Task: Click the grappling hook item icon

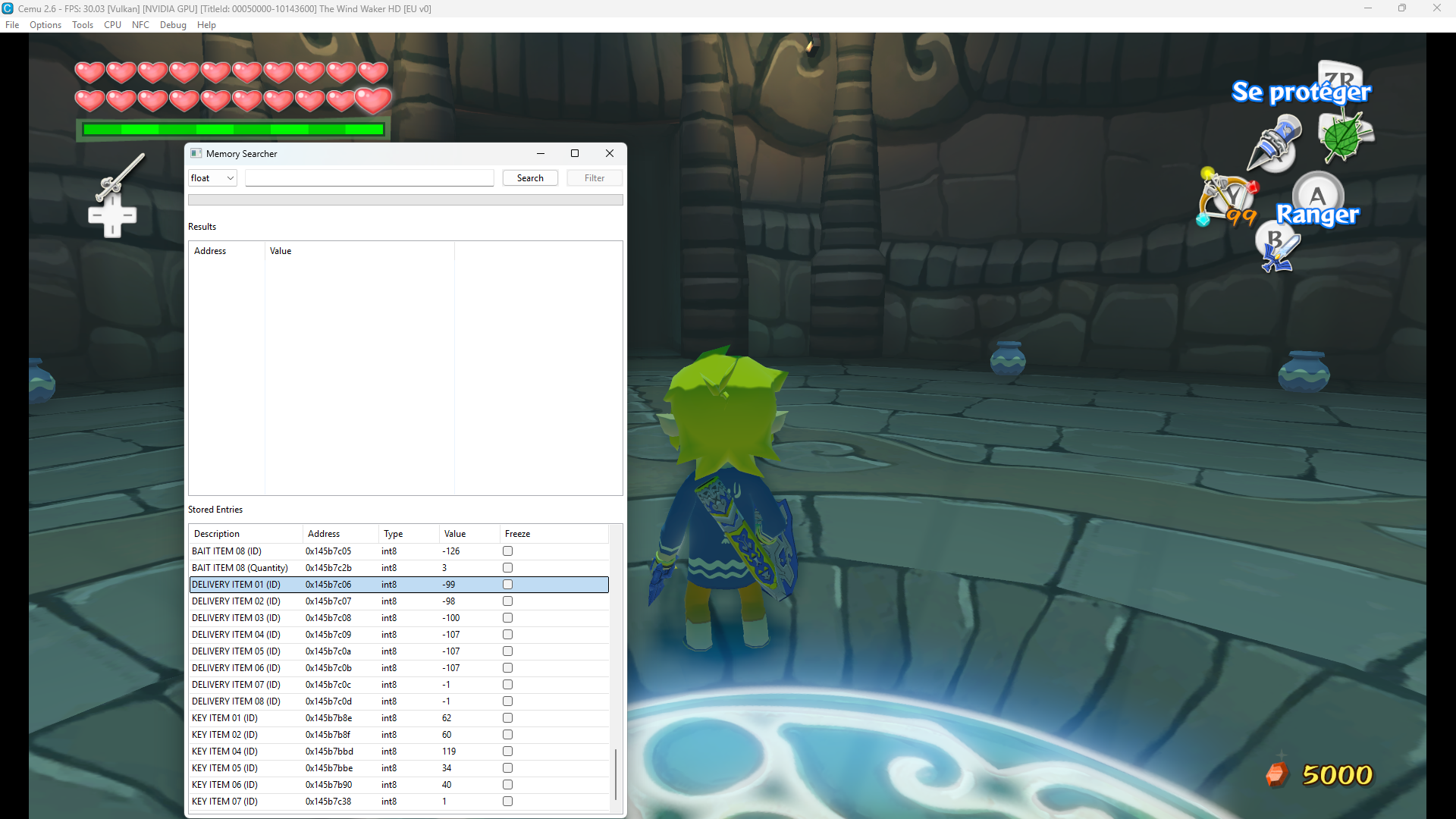Action: tap(1276, 143)
